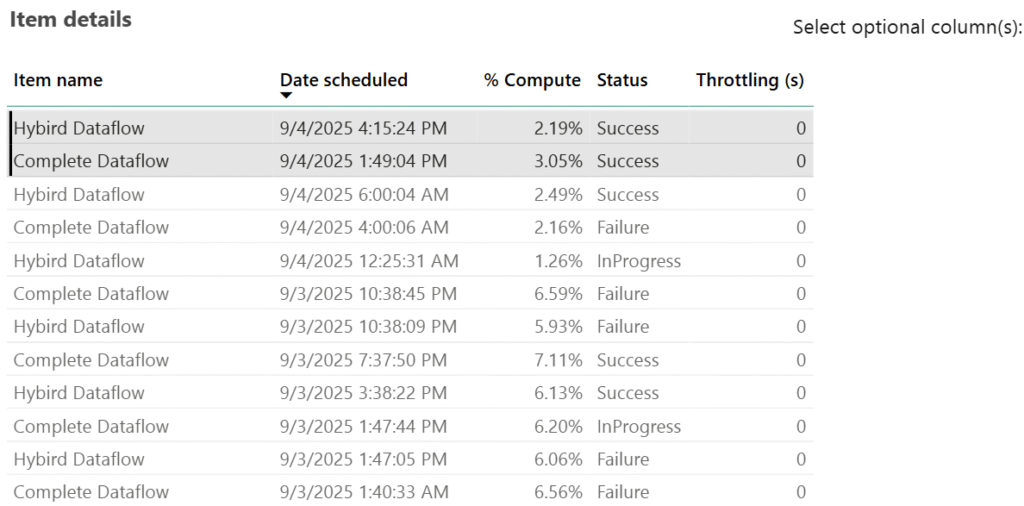Select Complete Dataflow scheduled 4:00:06 AM
Viewport: 1024px width, 506px height.
click(x=91, y=228)
